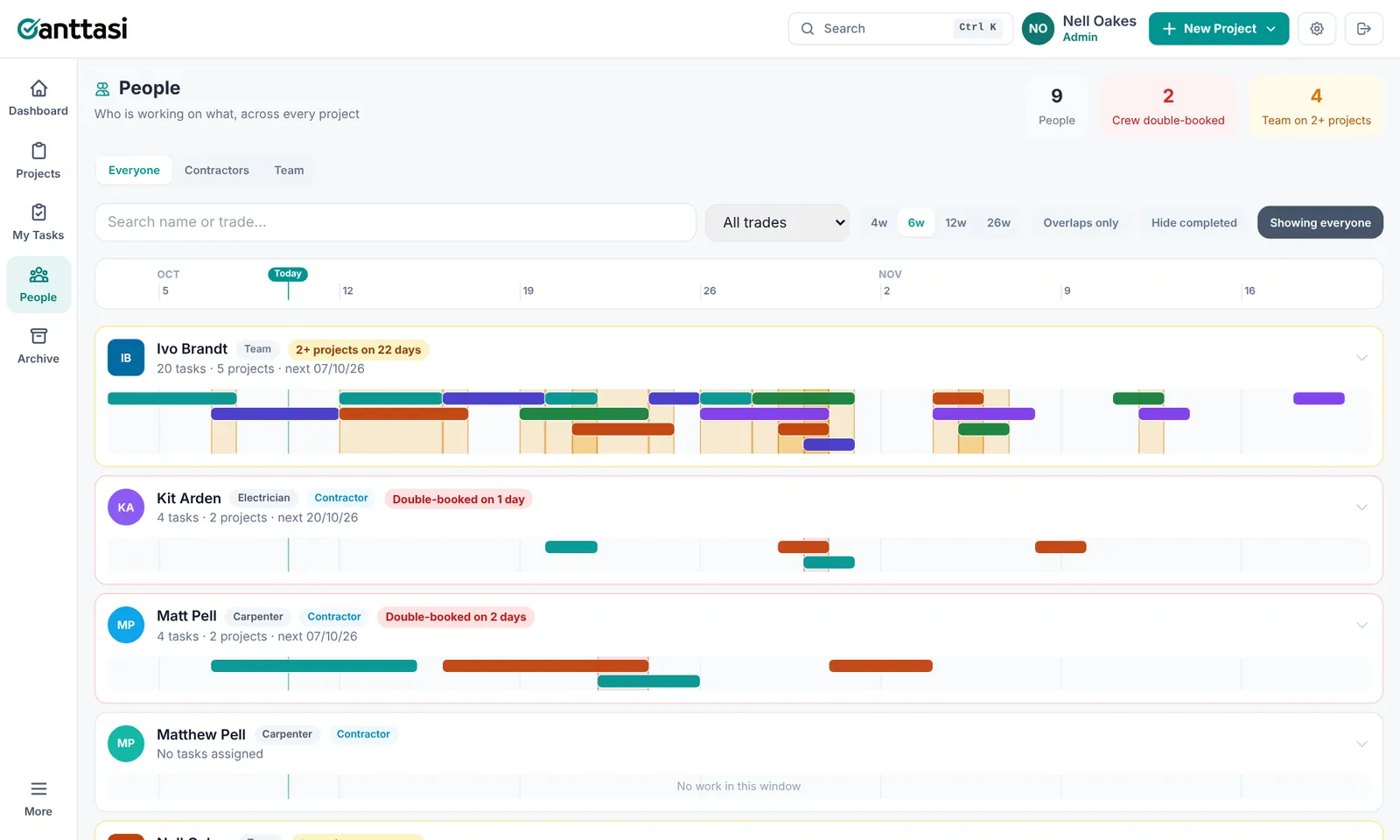Screen dimensions: 1400x840
Task: Click the Team on 2+ projects card
Action: pos(1316,106)
